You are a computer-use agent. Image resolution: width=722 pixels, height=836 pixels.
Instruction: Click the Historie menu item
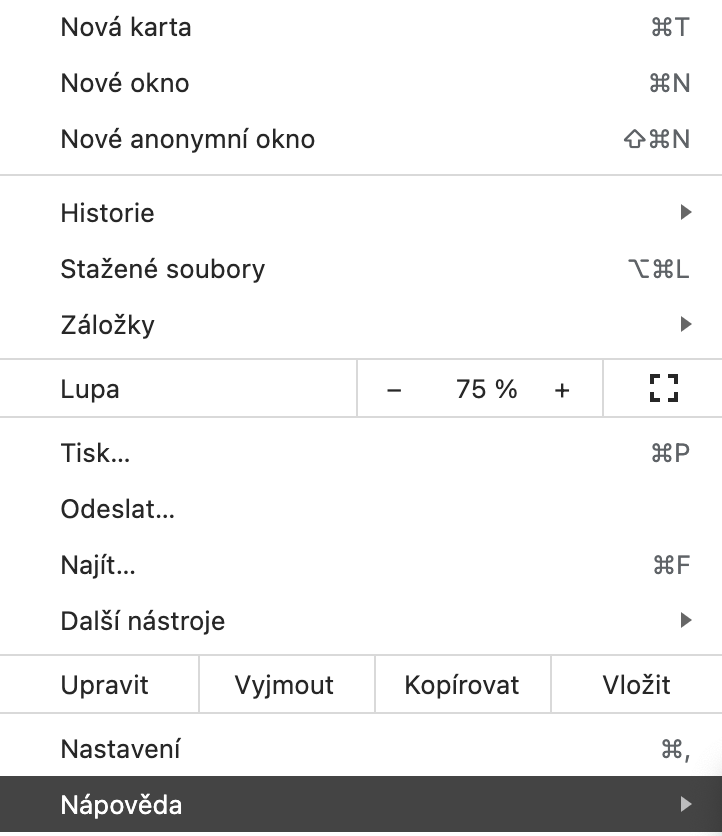108,213
